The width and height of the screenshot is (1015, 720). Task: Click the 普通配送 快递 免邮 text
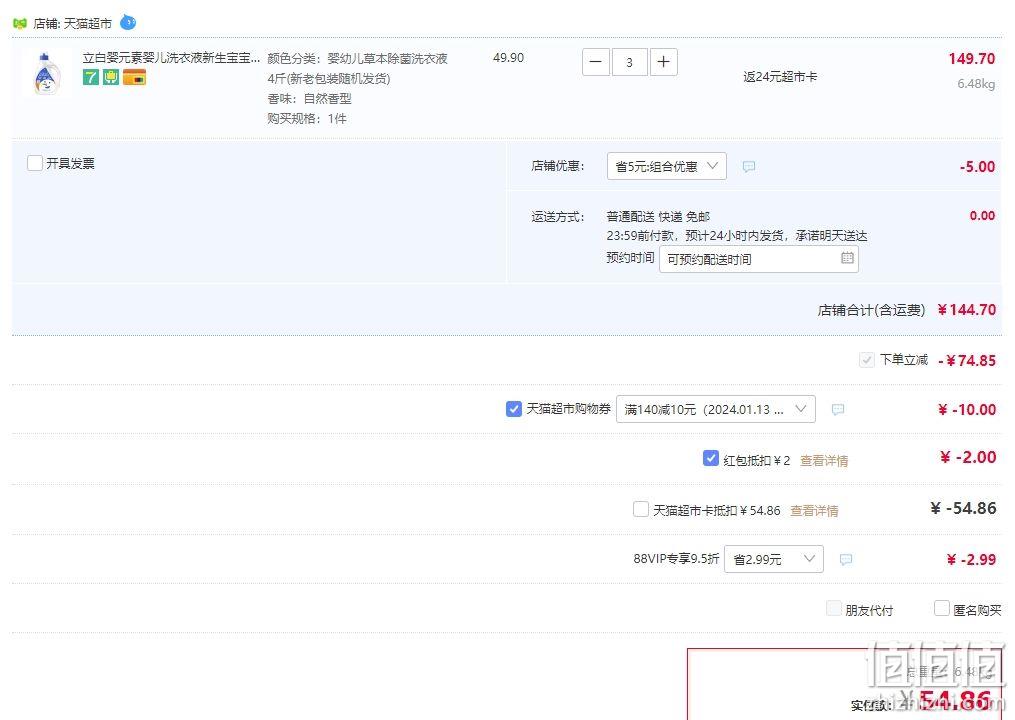(x=658, y=216)
